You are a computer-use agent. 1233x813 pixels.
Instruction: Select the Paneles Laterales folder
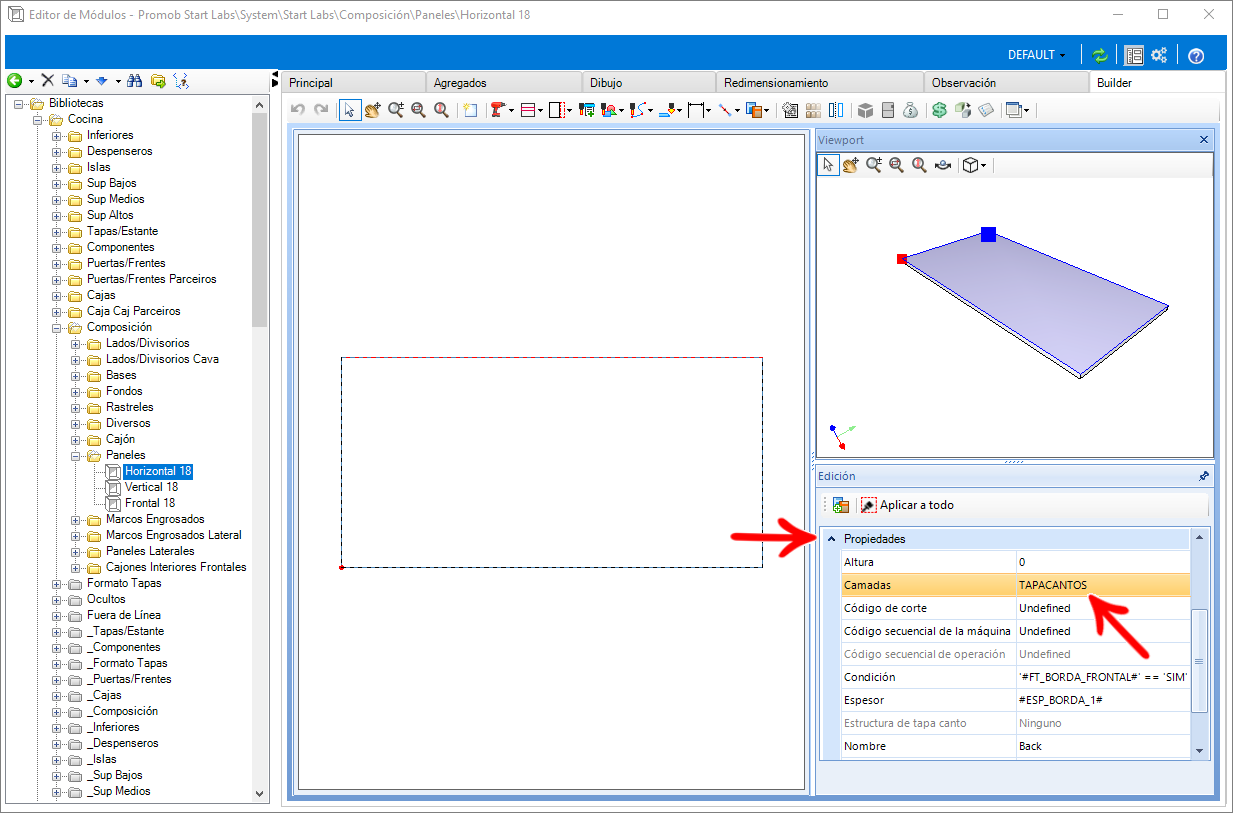[x=150, y=551]
